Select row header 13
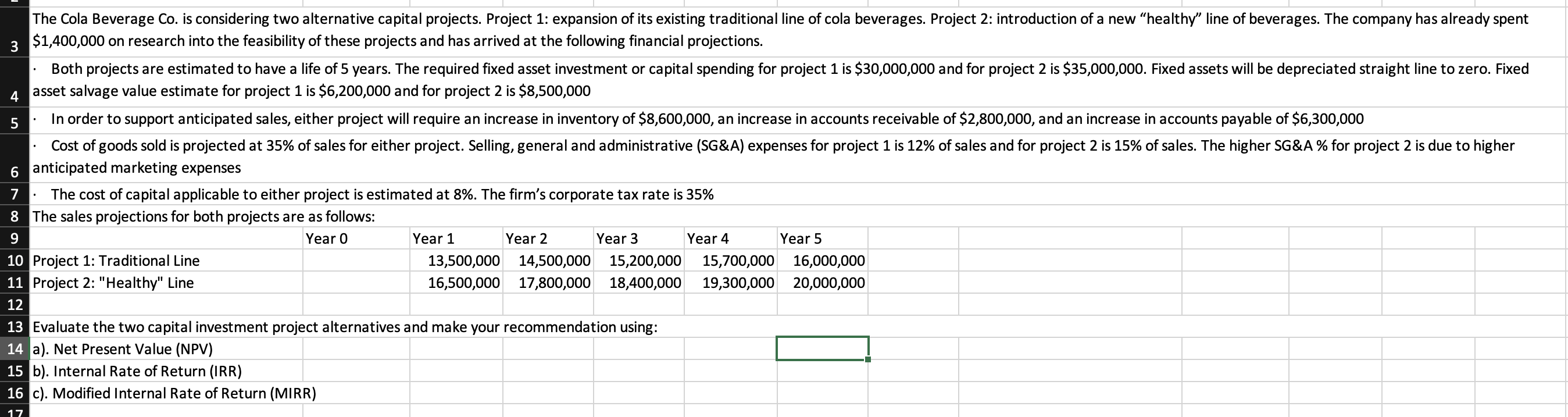 (x=14, y=327)
